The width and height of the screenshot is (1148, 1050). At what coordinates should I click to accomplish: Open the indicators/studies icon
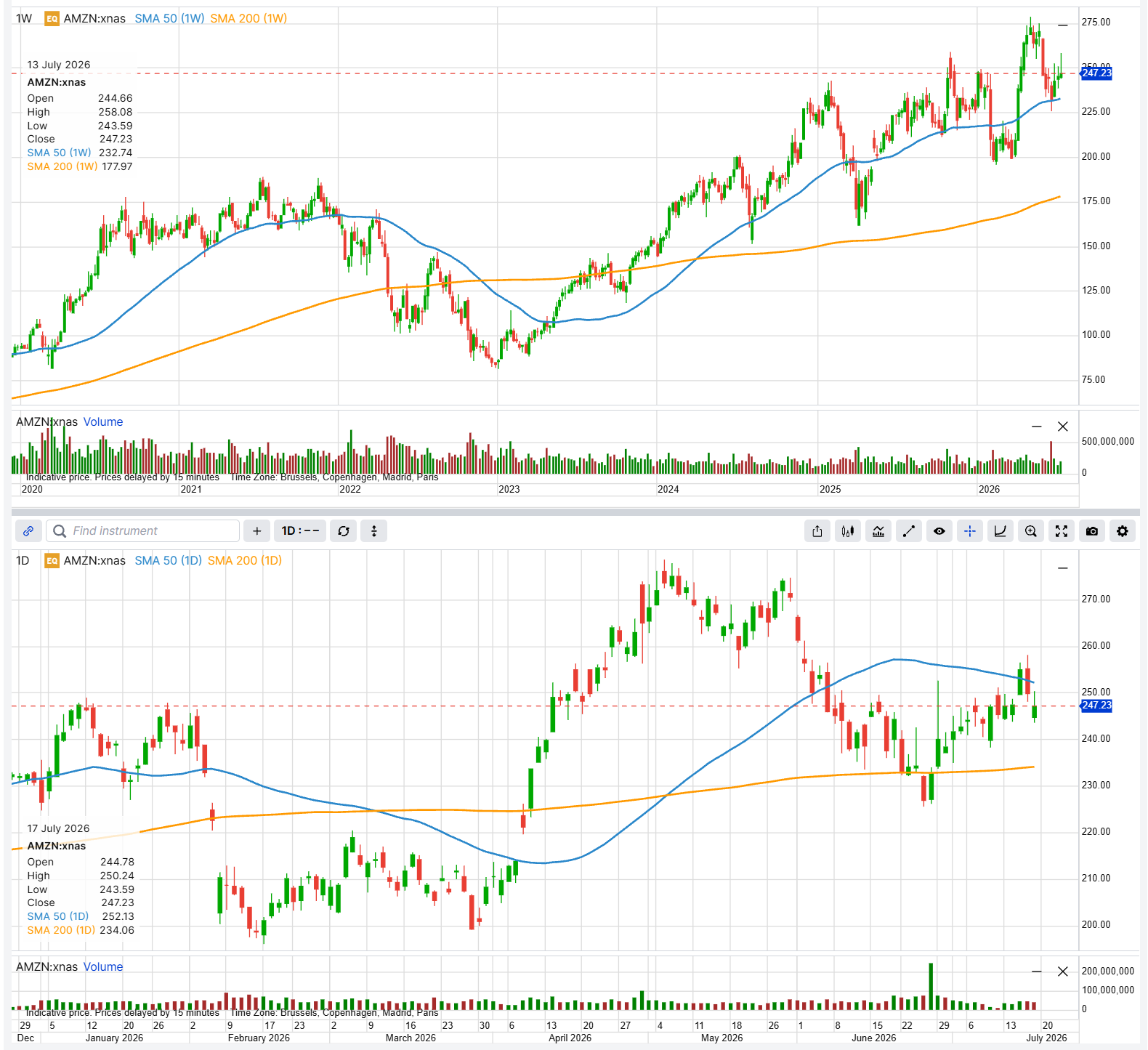click(x=878, y=531)
